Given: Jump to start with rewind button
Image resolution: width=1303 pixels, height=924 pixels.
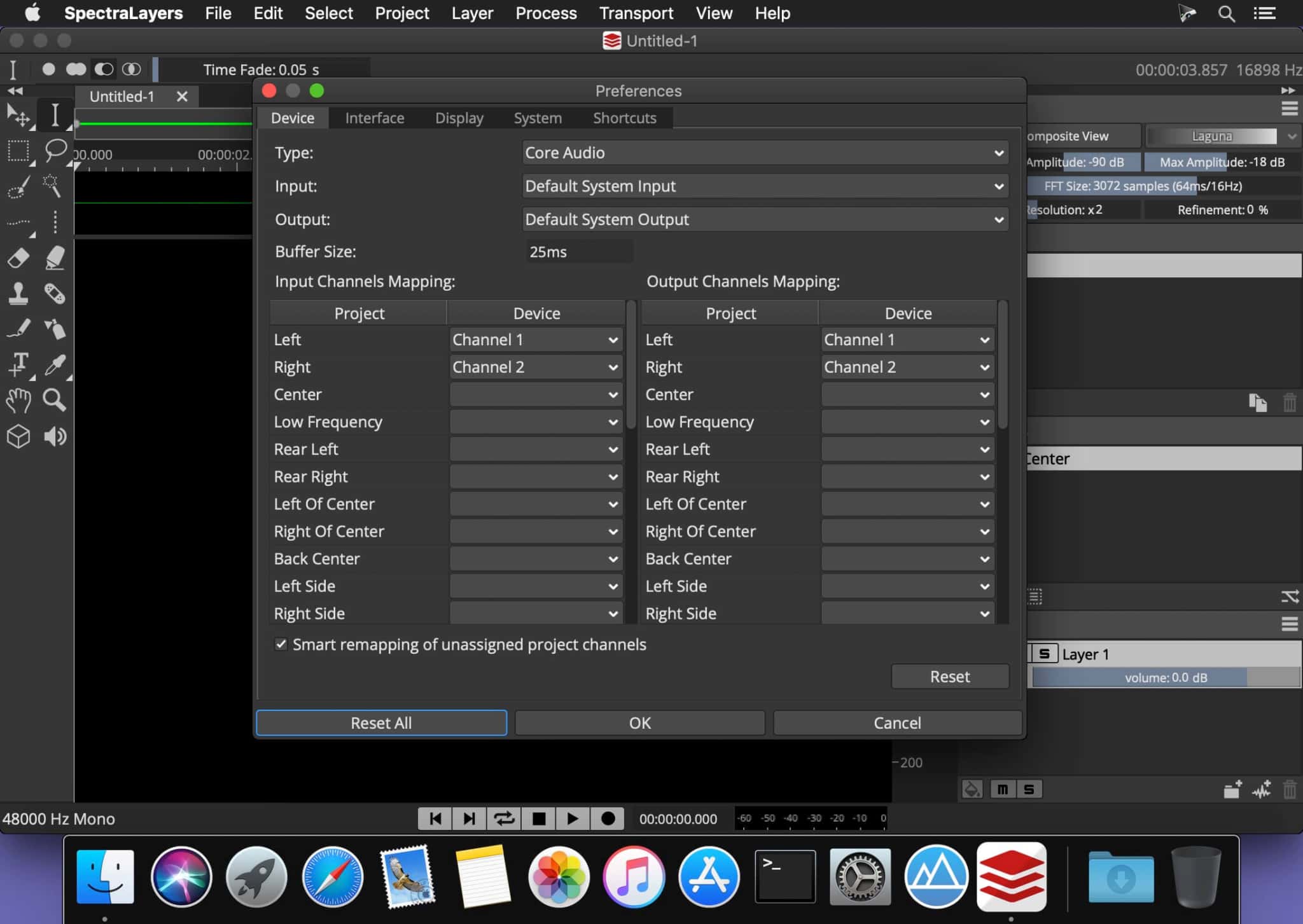Looking at the screenshot, I should pos(435,818).
